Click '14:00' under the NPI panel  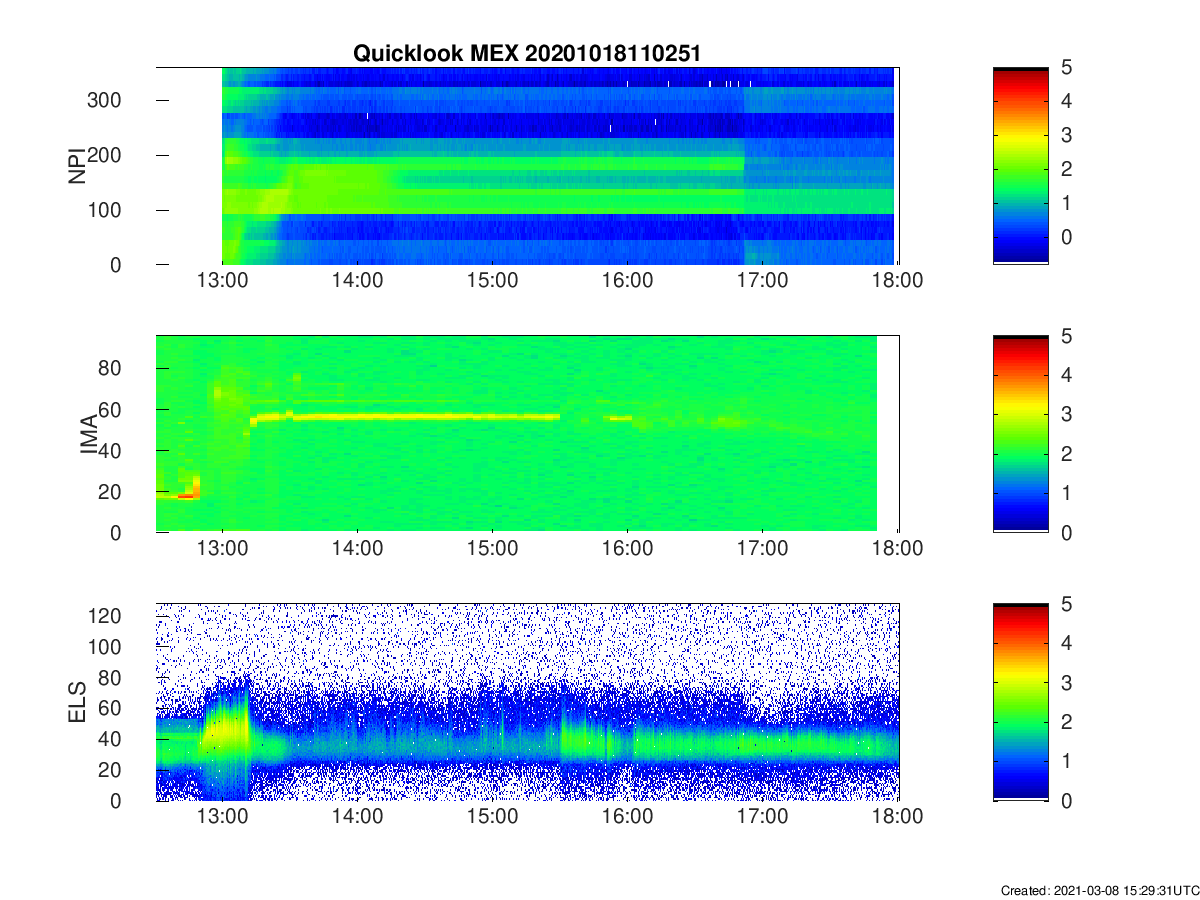pos(357,281)
